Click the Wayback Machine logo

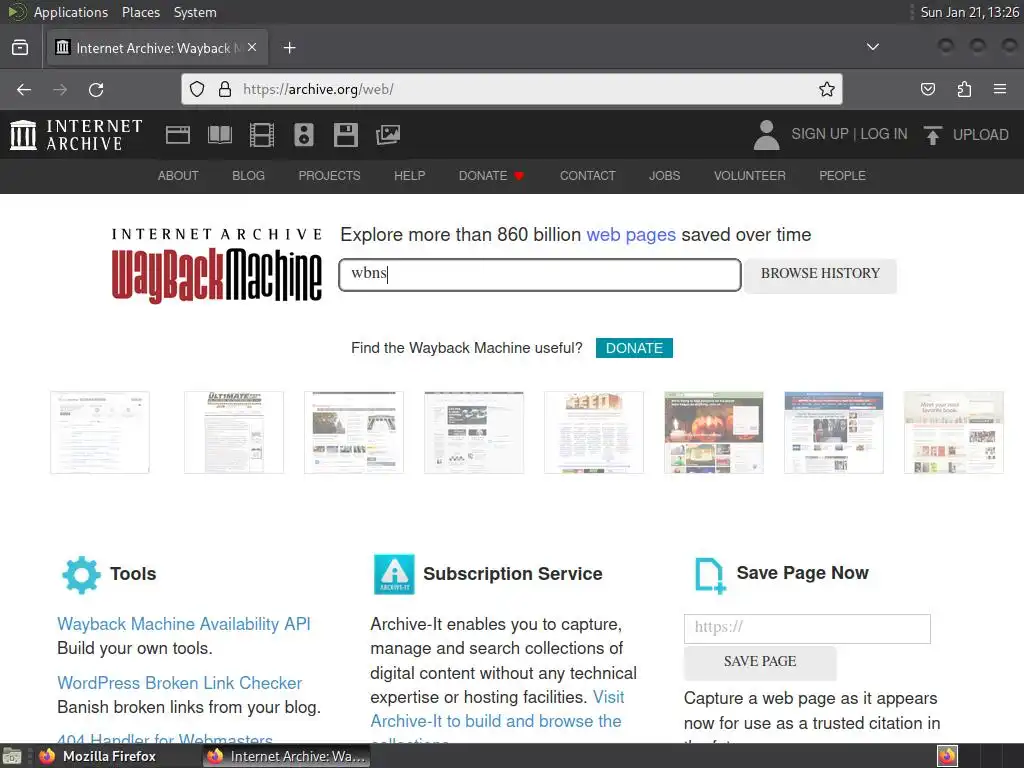[216, 265]
